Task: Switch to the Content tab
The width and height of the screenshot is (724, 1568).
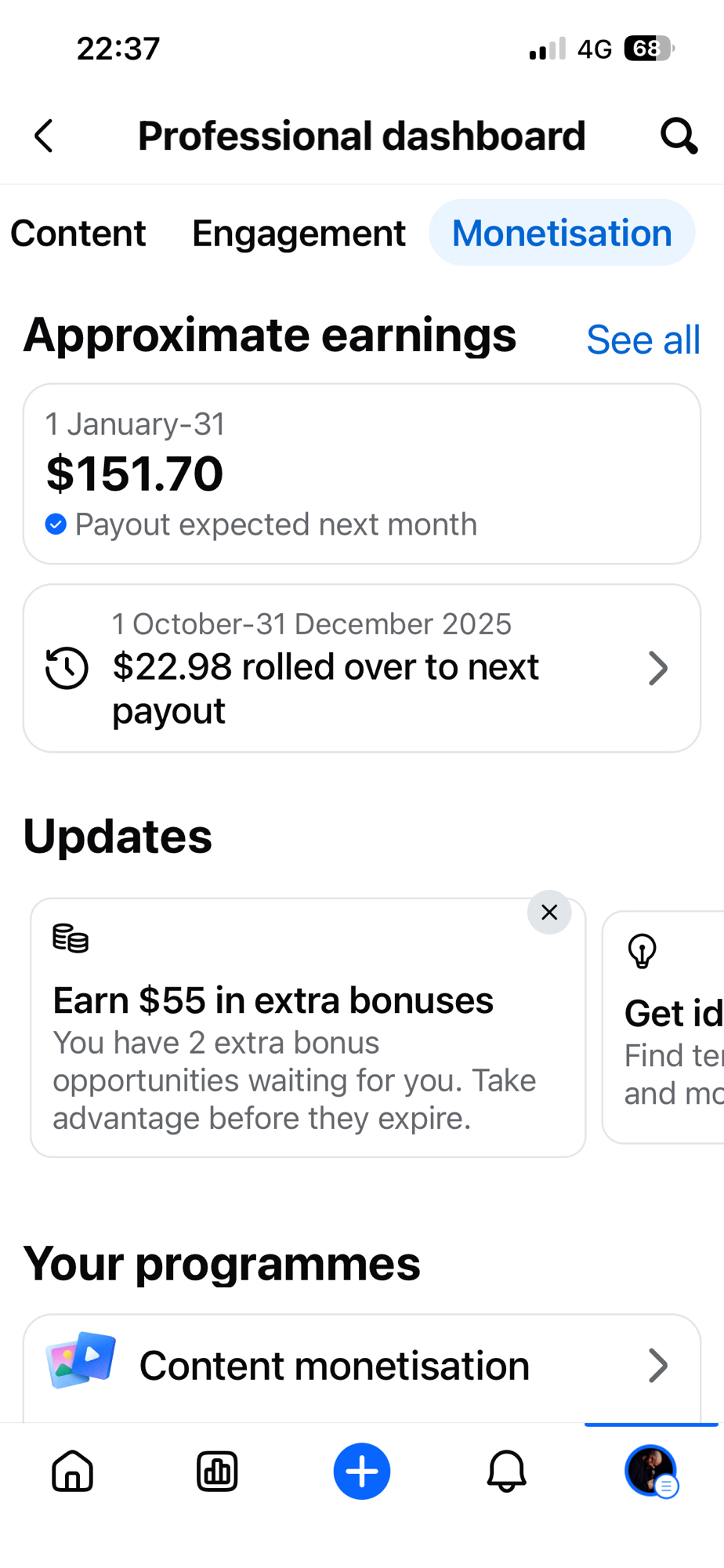Action: (78, 234)
